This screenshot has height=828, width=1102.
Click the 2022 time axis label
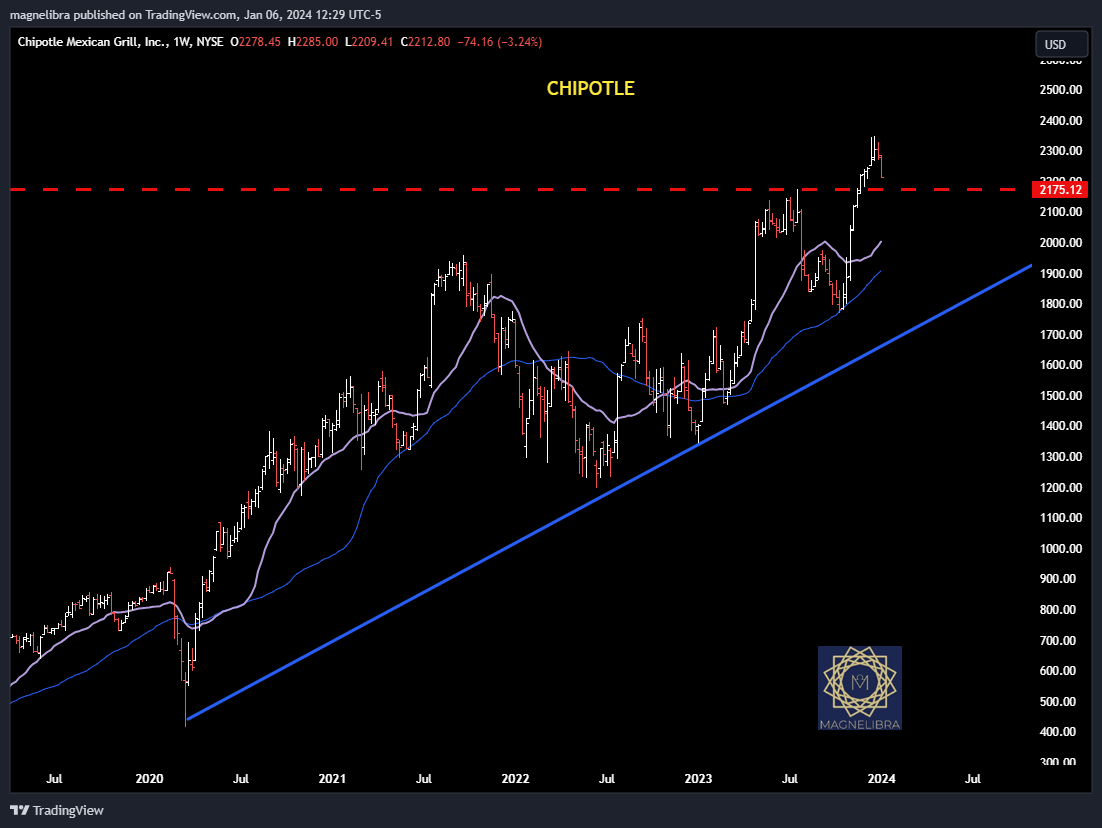[515, 779]
